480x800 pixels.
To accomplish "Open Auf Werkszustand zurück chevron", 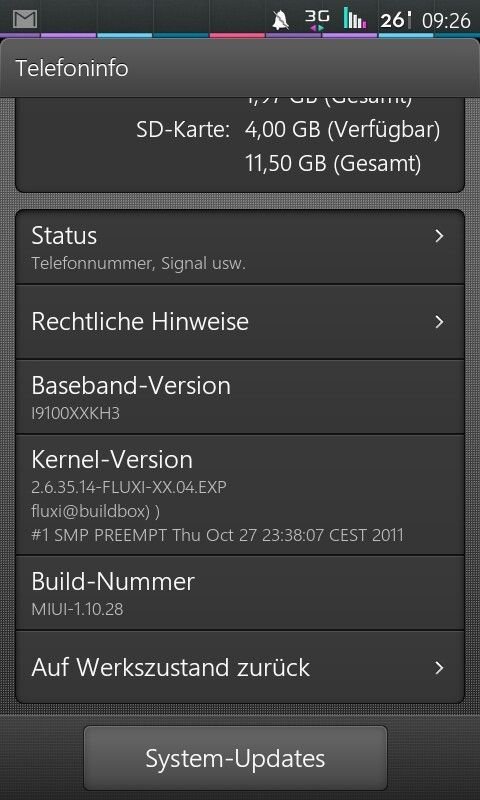I will pos(439,667).
